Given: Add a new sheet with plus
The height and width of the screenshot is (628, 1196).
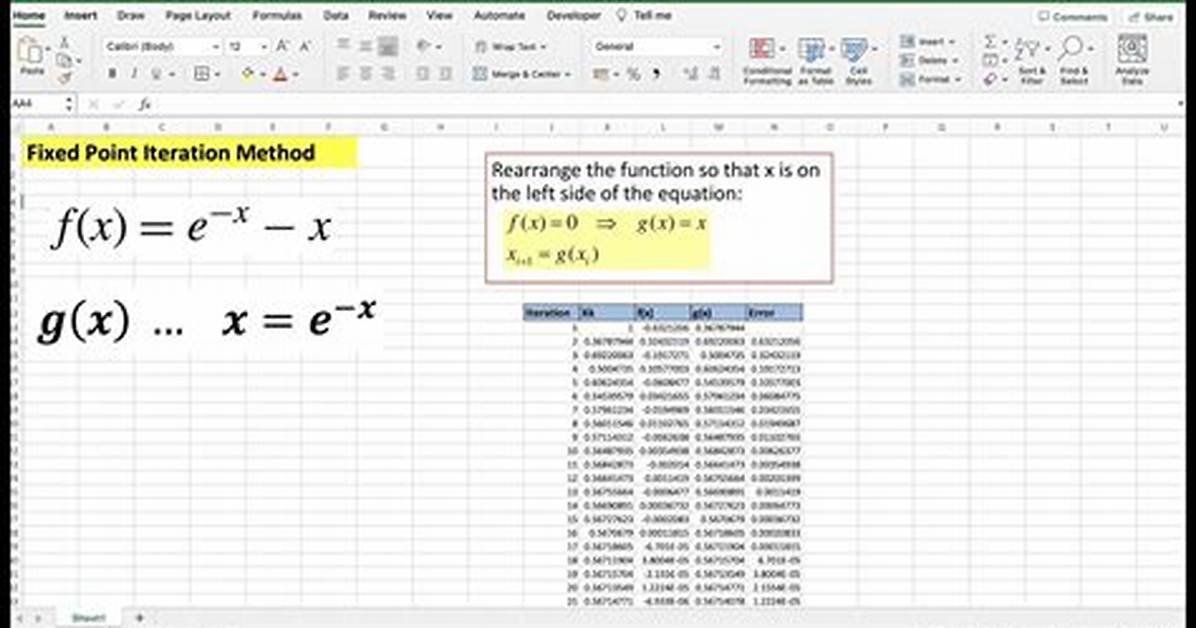Looking at the screenshot, I should (x=140, y=617).
